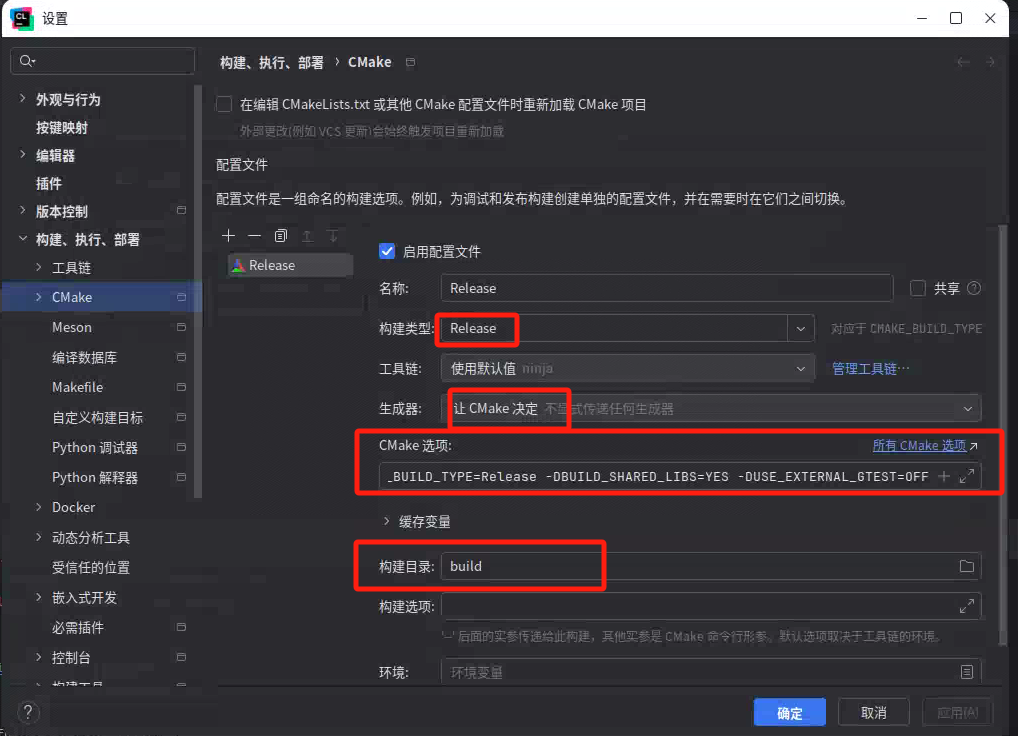Click the settings tree vertical scrollbar
The width and height of the screenshot is (1018, 736).
198,292
